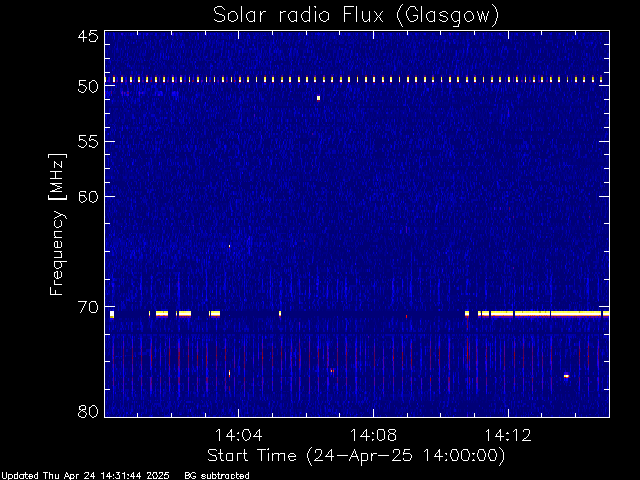The width and height of the screenshot is (640, 480).
Task: Click the 'BG subtracted' footer text
Action: [217, 476]
